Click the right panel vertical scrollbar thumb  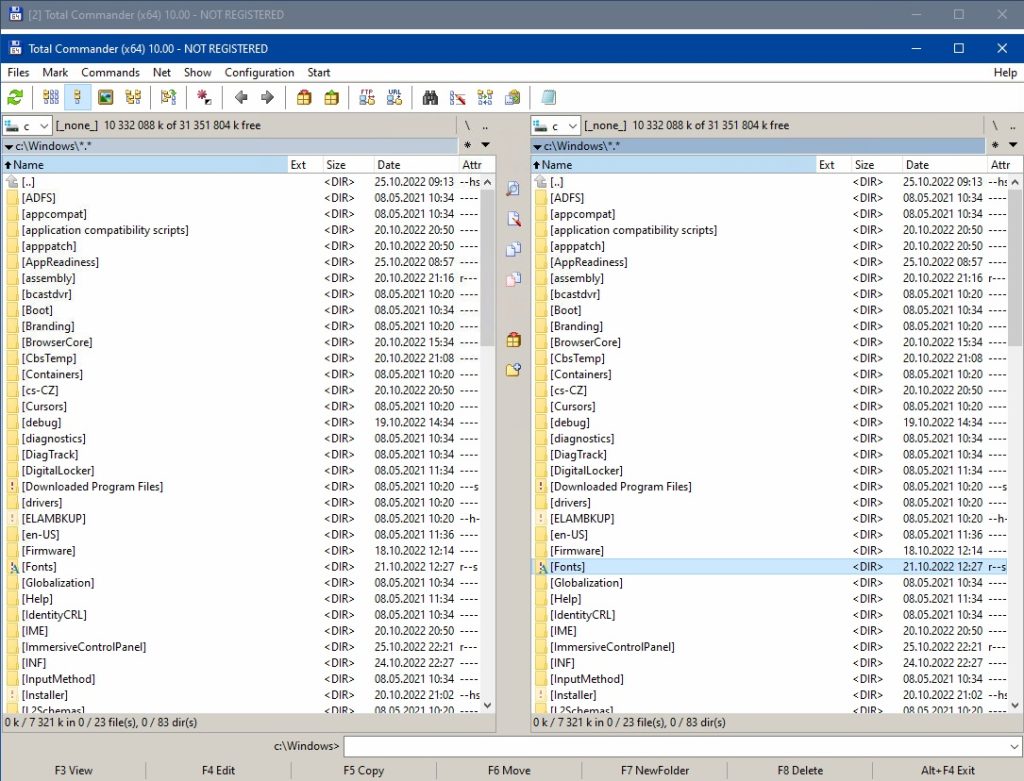coord(1015,268)
